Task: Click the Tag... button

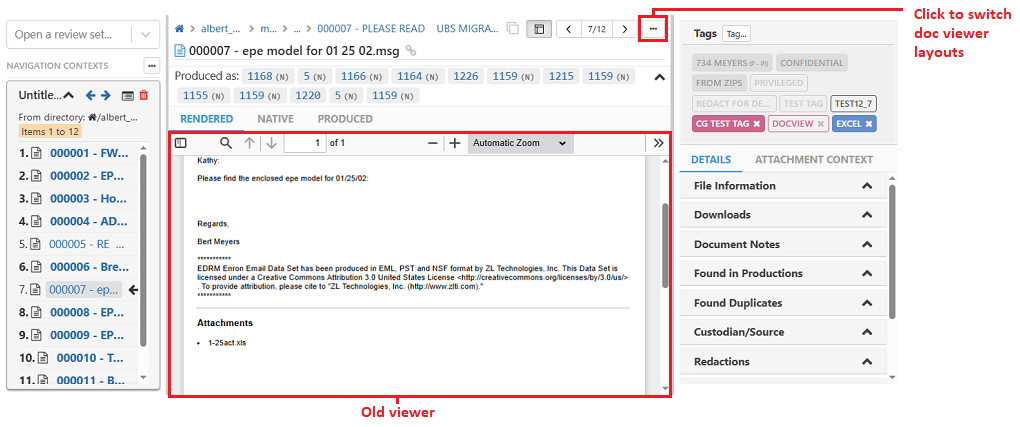Action: [736, 34]
